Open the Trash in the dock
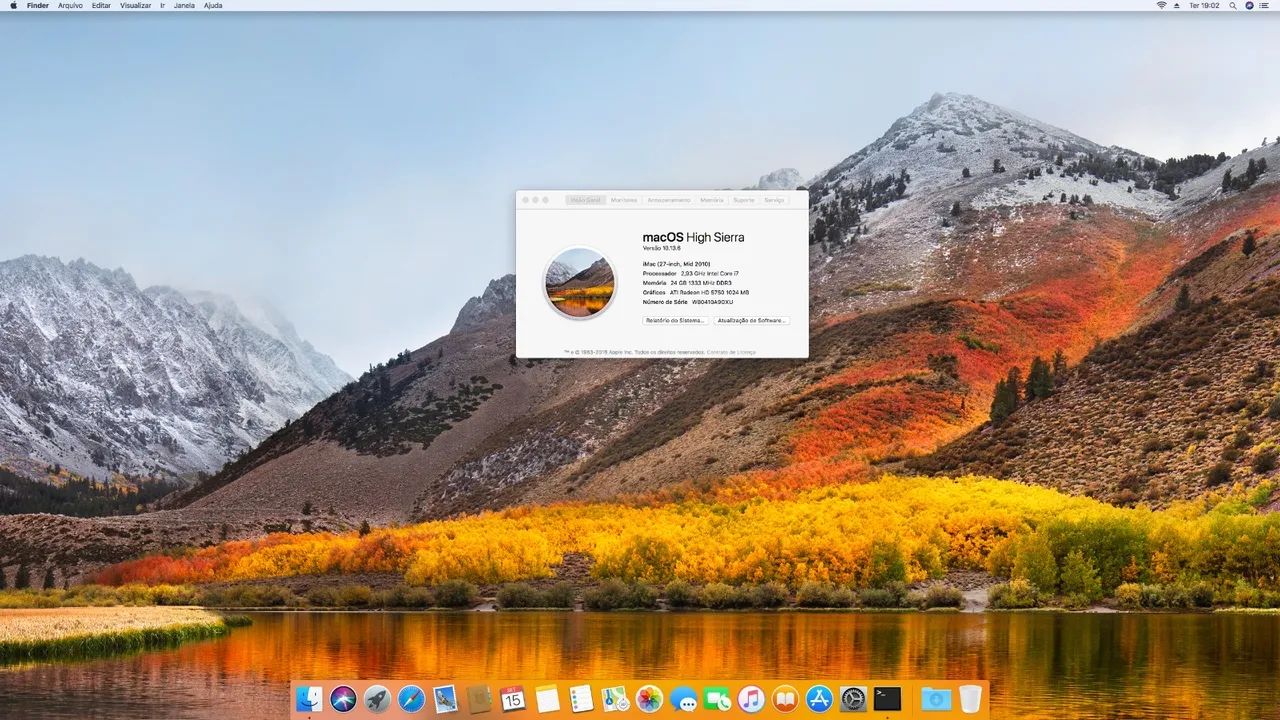1280x720 pixels. coord(970,699)
